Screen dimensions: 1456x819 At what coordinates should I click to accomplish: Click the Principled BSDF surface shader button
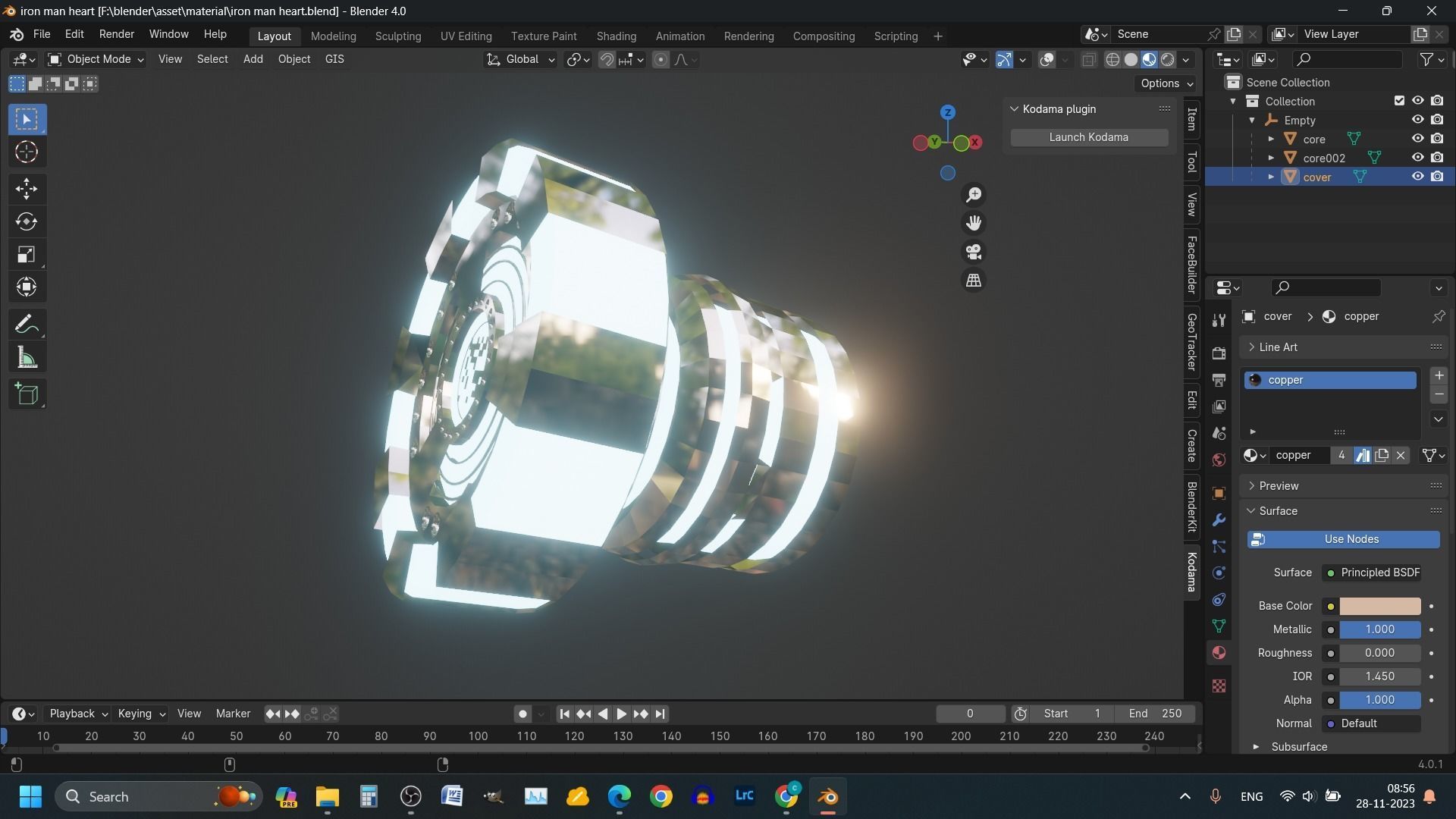(1371, 573)
